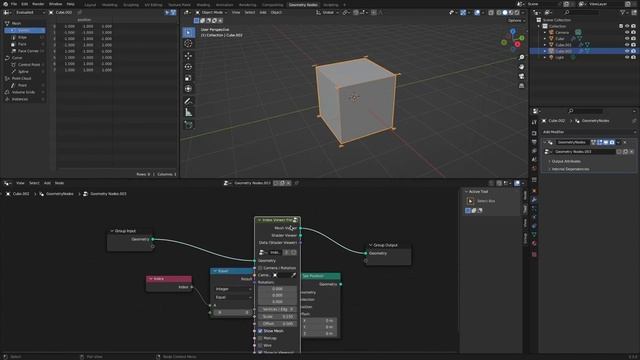This screenshot has width=640, height=360.
Task: Expand the Output Attributes panel
Action: 566,161
